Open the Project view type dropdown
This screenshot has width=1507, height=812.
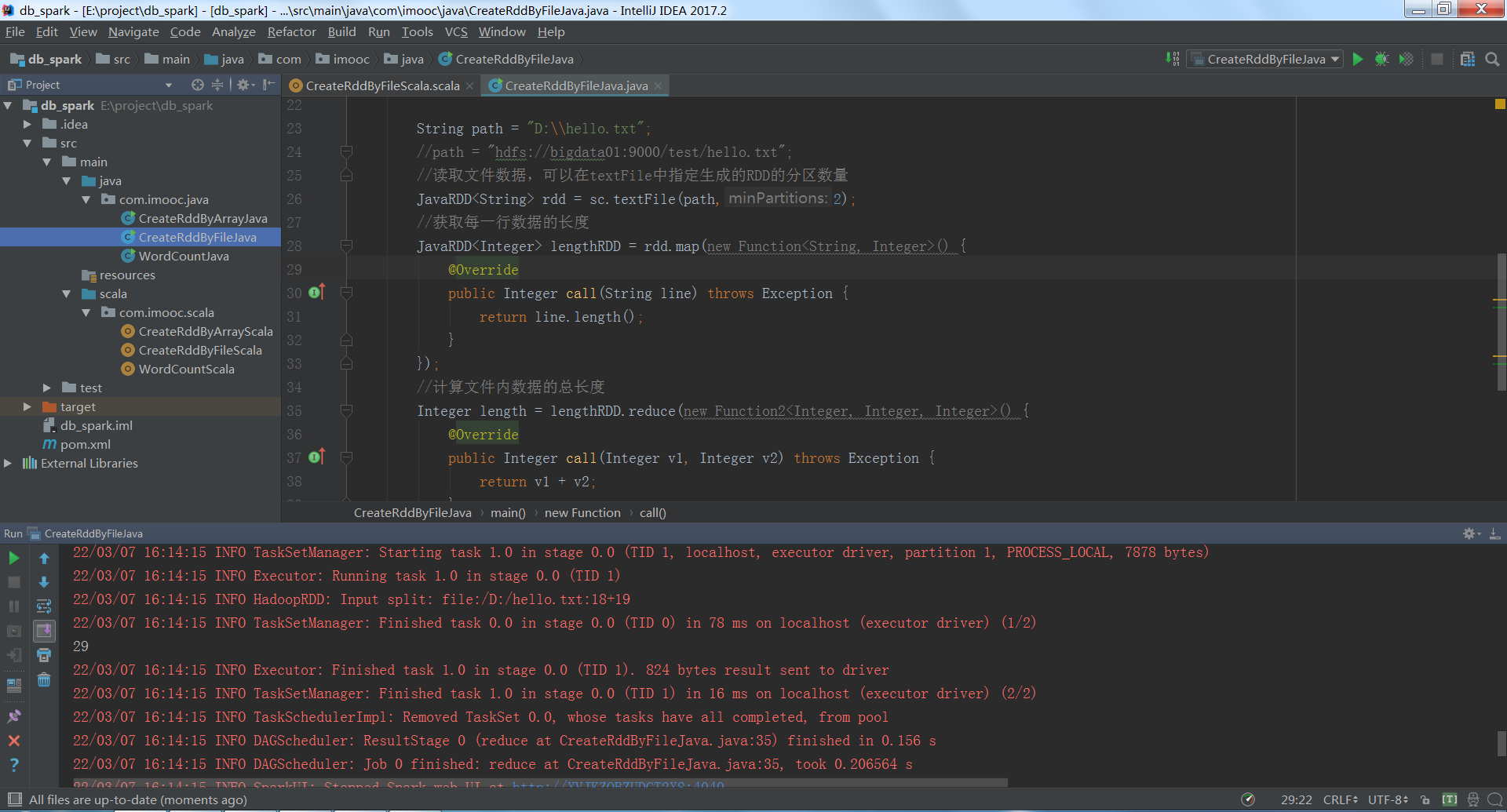168,85
